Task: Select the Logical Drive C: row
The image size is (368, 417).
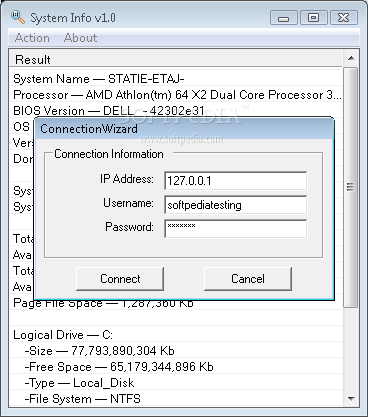Action: (x=176, y=335)
